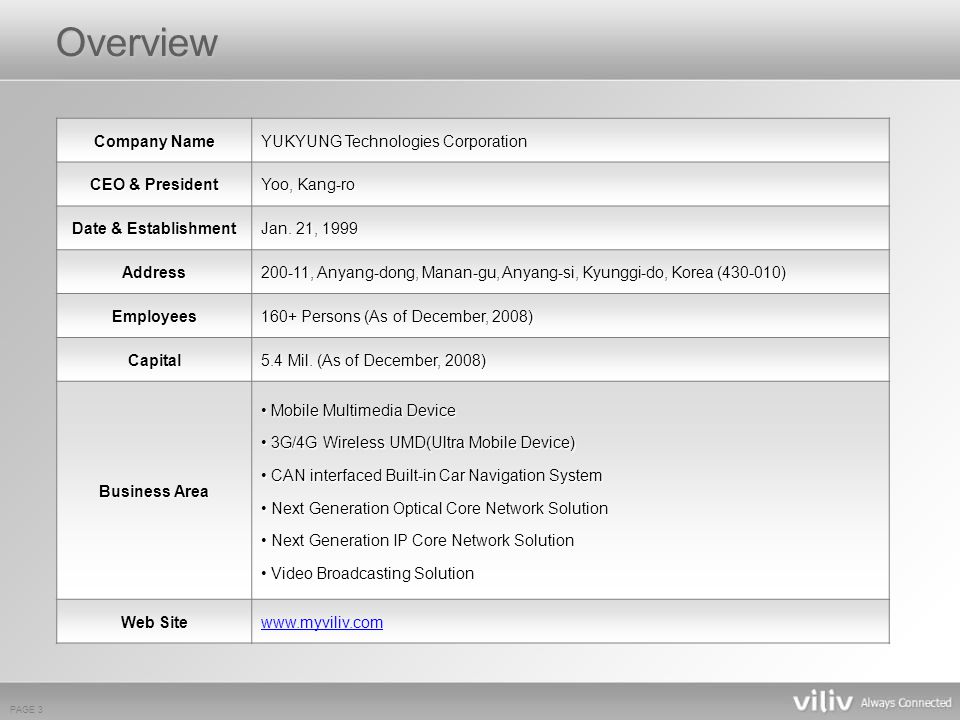Viewport: 960px width, 720px height.
Task: Open the www.myviliv.com link
Action: click(x=321, y=622)
